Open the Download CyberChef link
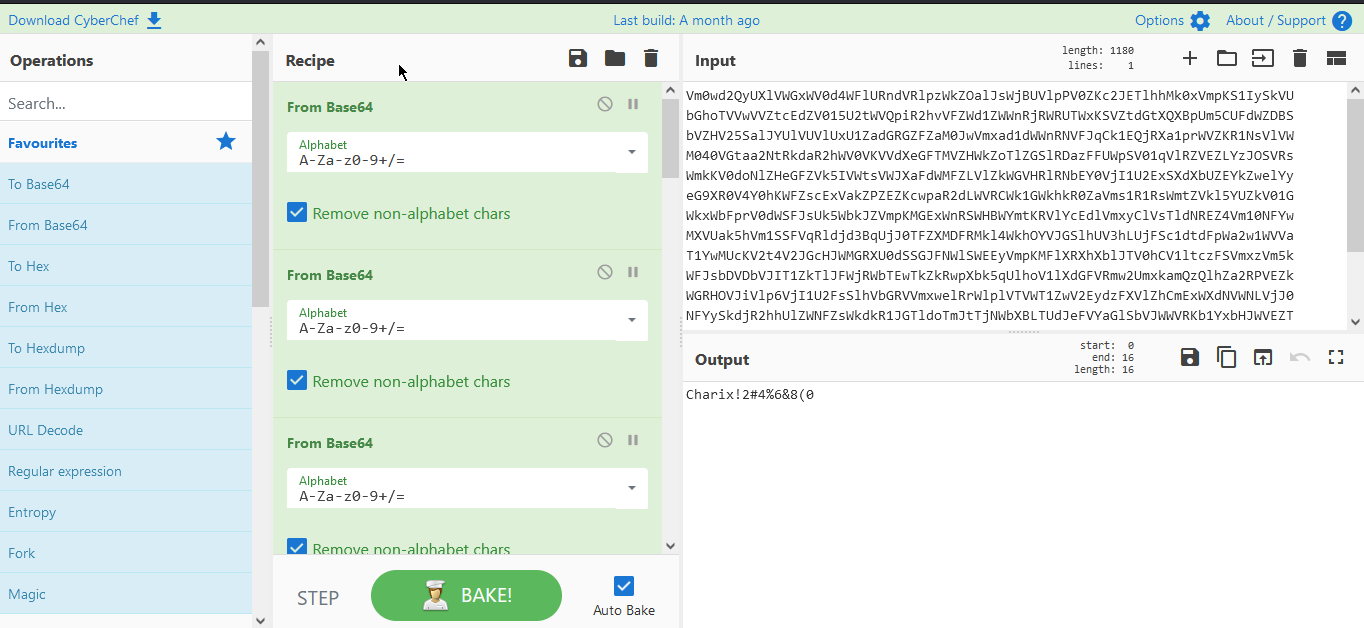1364x628 pixels. click(84, 20)
